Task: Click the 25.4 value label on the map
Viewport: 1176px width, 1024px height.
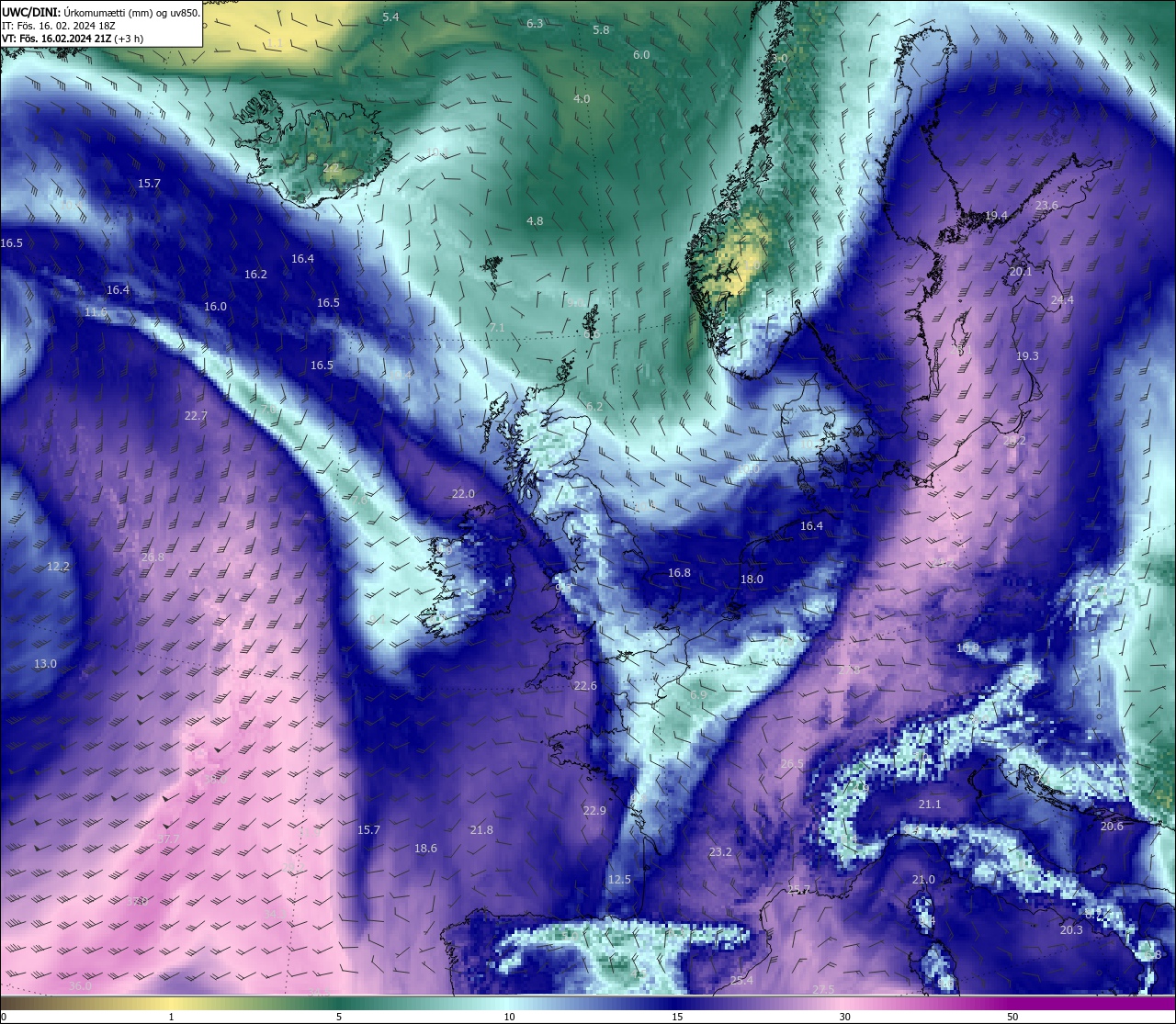Action: [x=741, y=981]
